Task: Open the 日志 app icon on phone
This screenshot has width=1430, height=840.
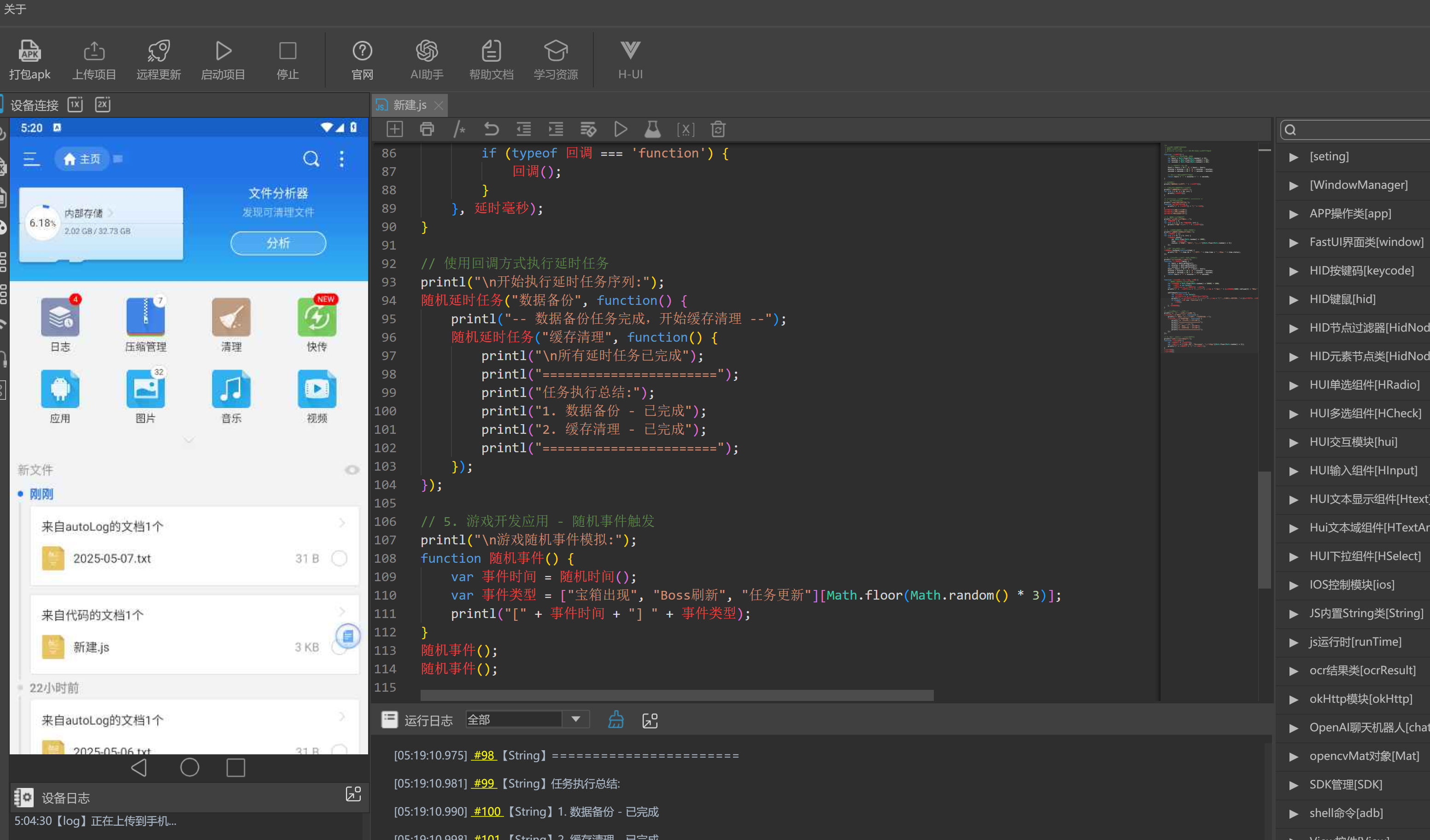Action: click(60, 317)
